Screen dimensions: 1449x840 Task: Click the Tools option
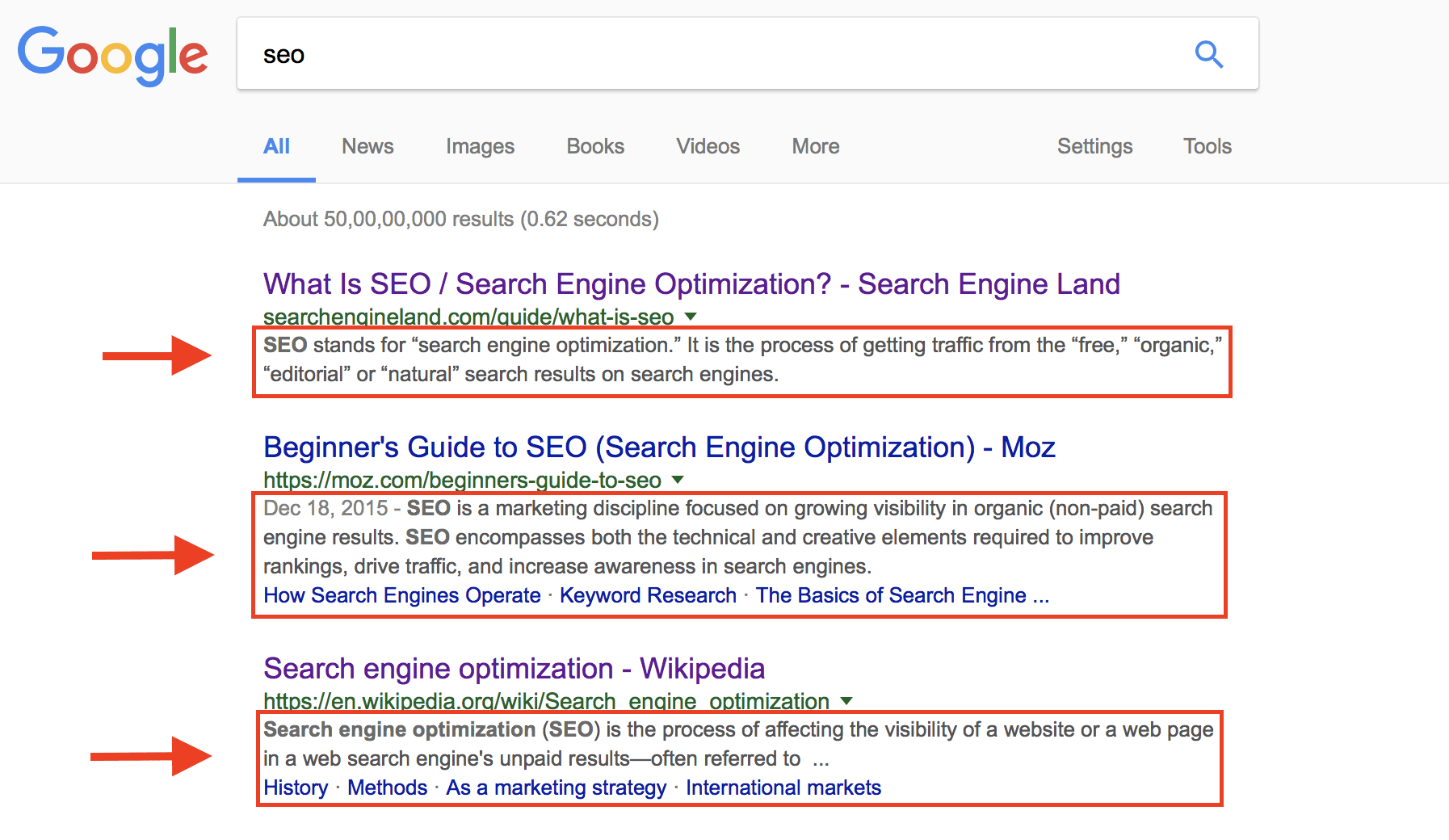[x=1207, y=146]
